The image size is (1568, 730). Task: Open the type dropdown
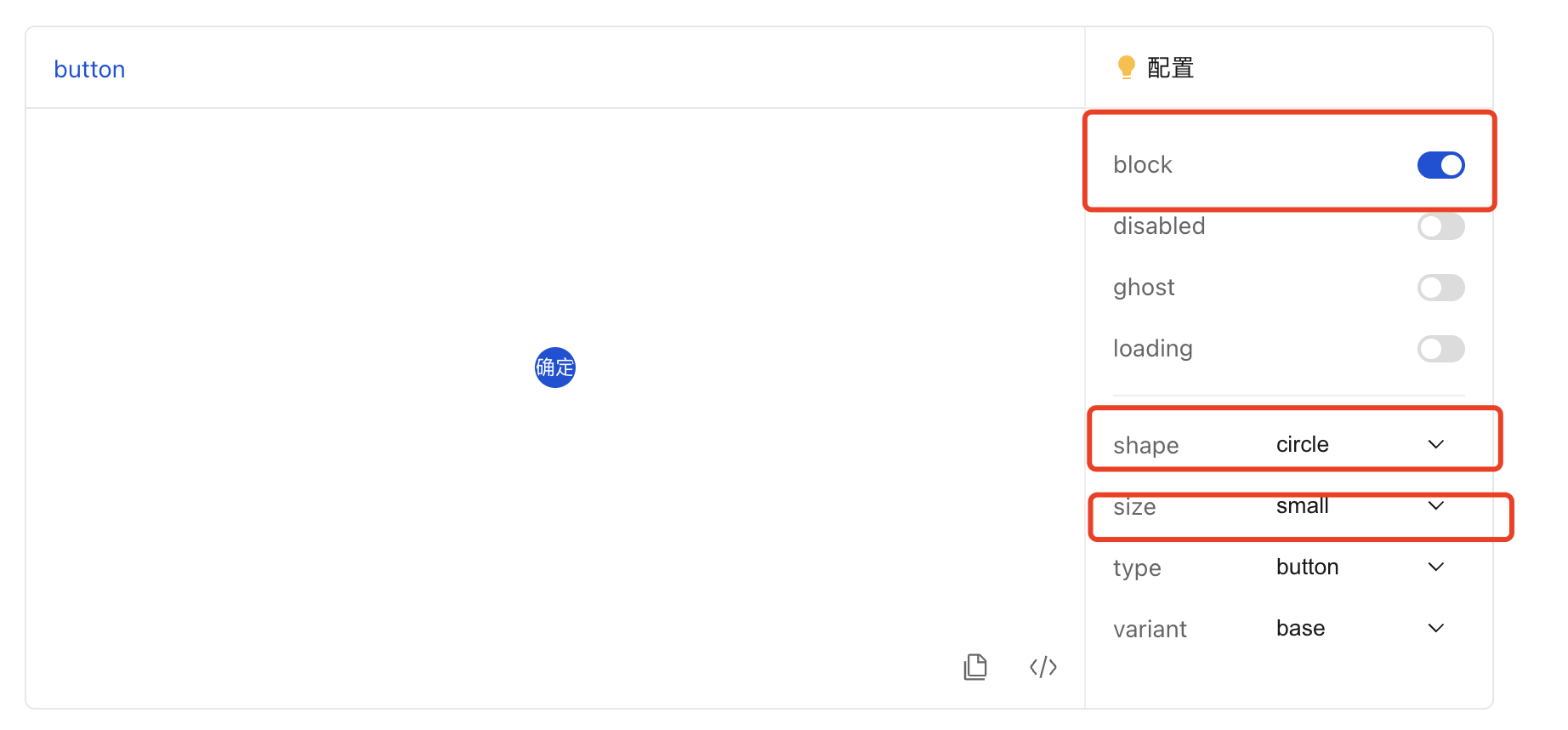pos(1435,567)
